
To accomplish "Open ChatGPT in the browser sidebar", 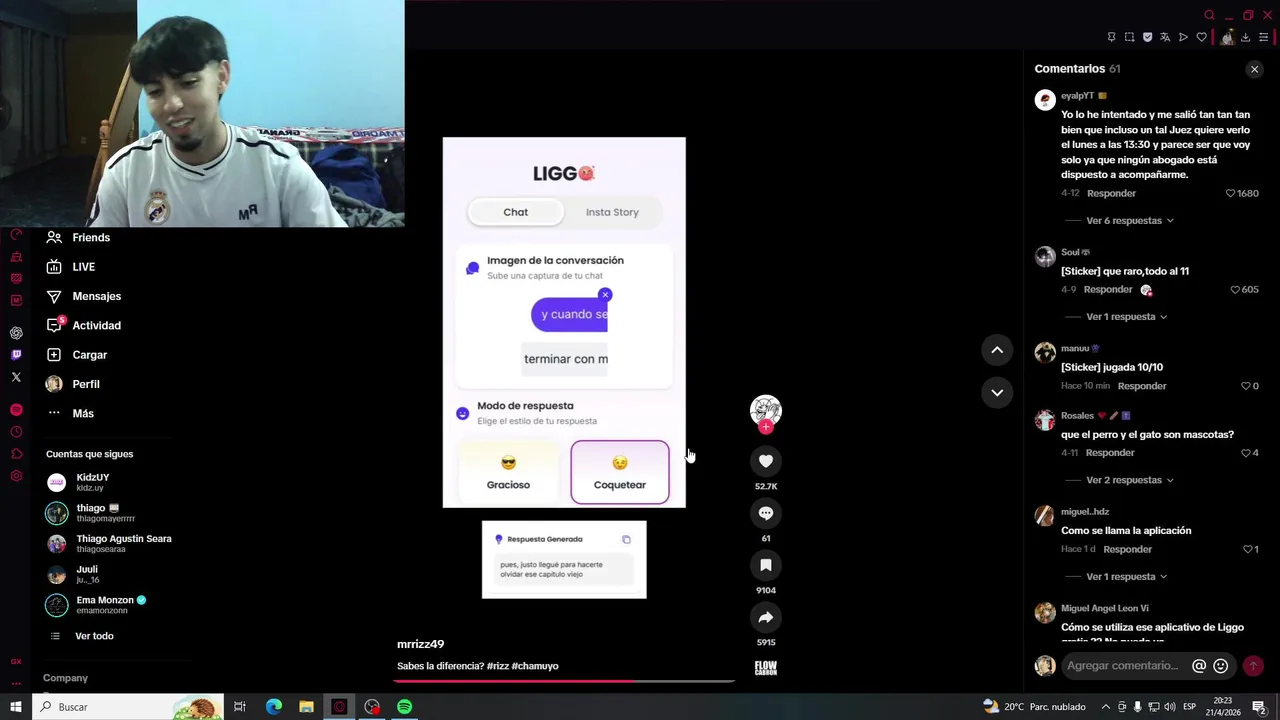I will pyautogui.click(x=16, y=333).
